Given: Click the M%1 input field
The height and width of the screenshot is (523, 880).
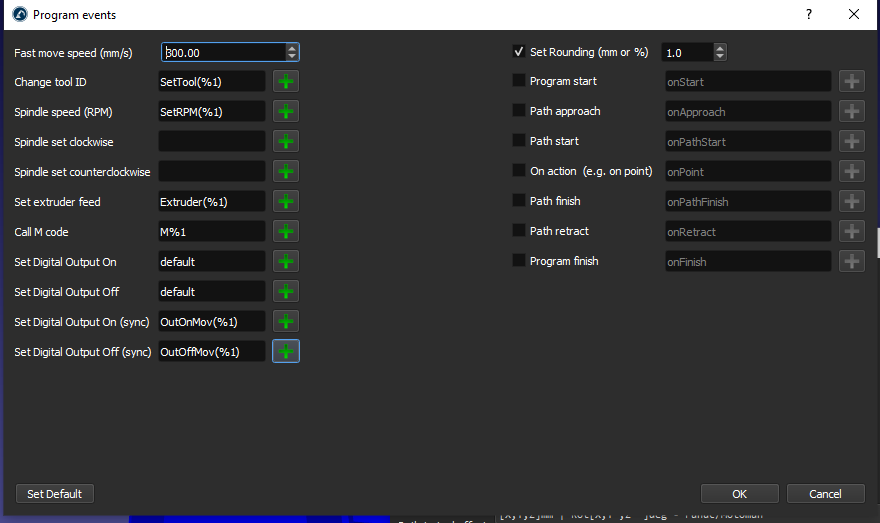Looking at the screenshot, I should 212,232.
